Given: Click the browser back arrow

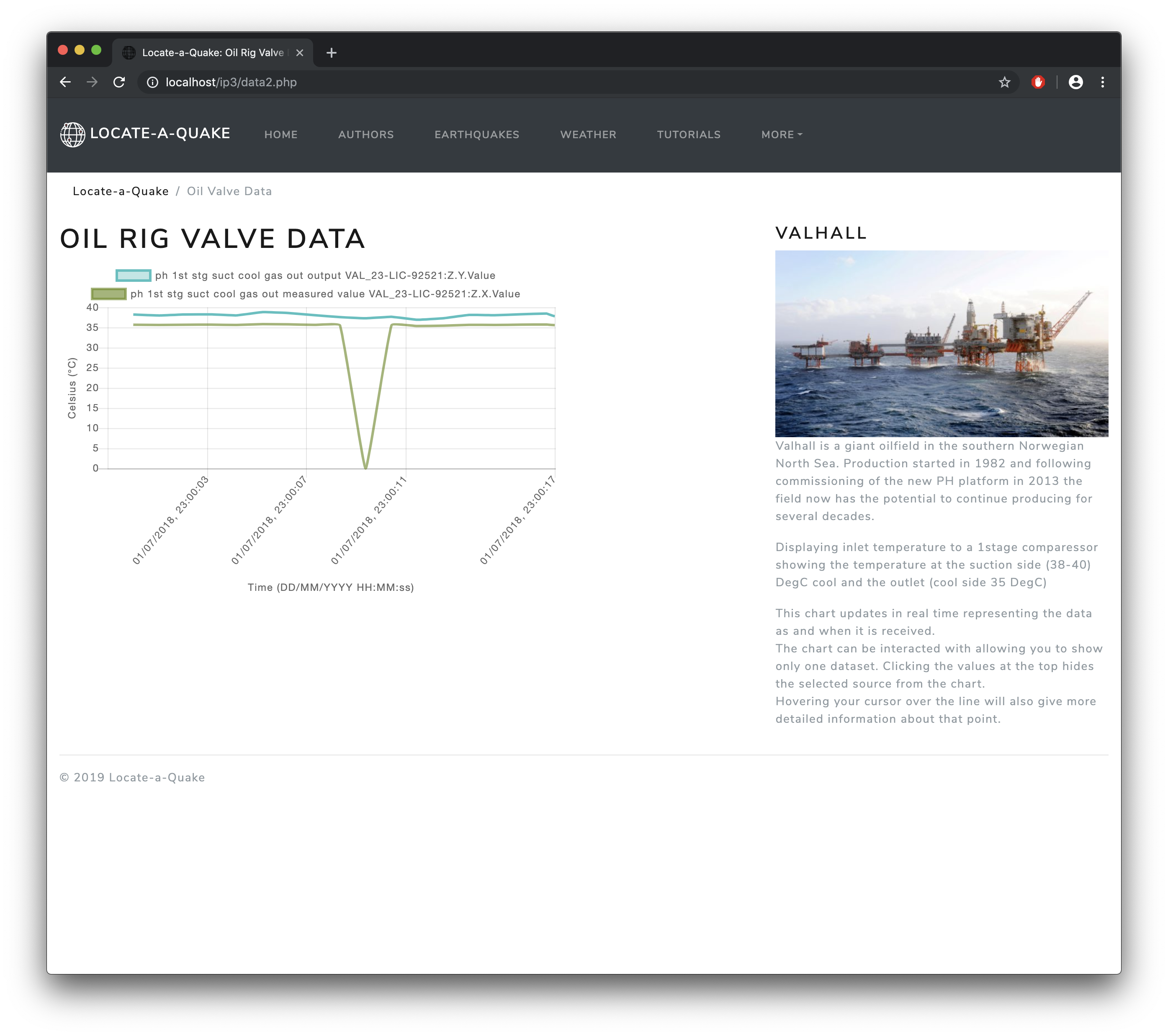Looking at the screenshot, I should point(65,82).
